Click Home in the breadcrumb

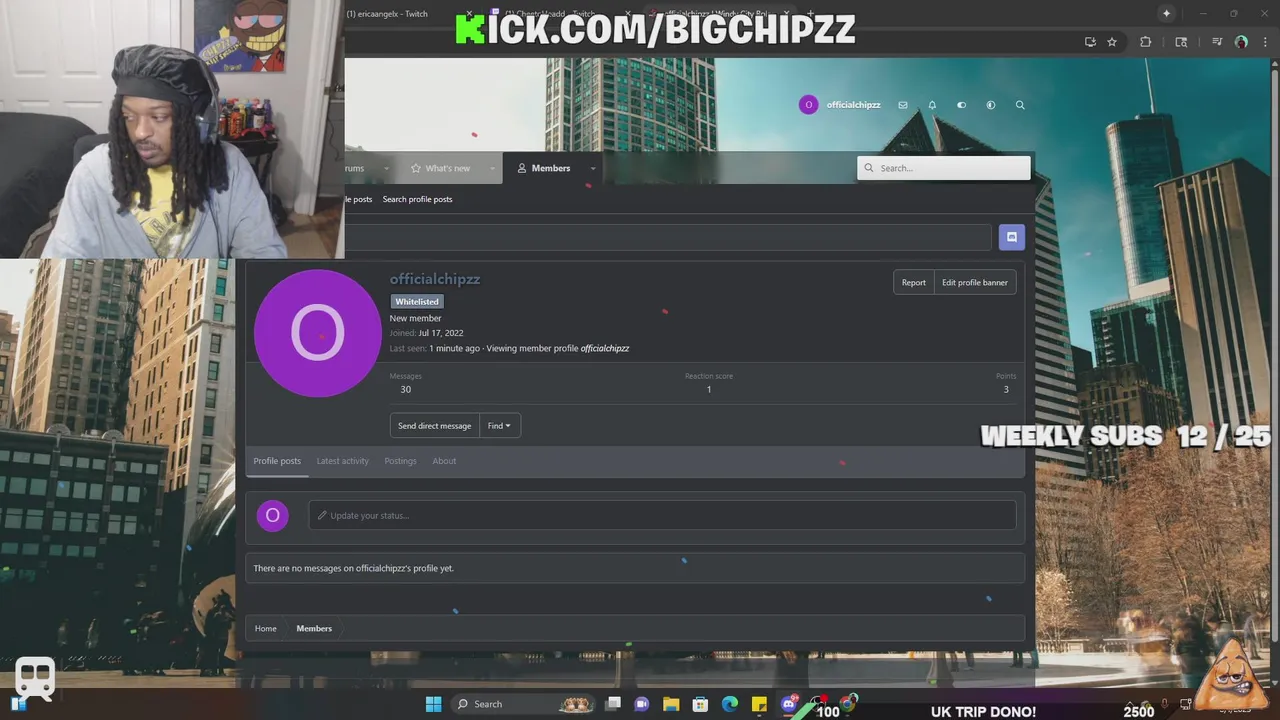pos(265,628)
